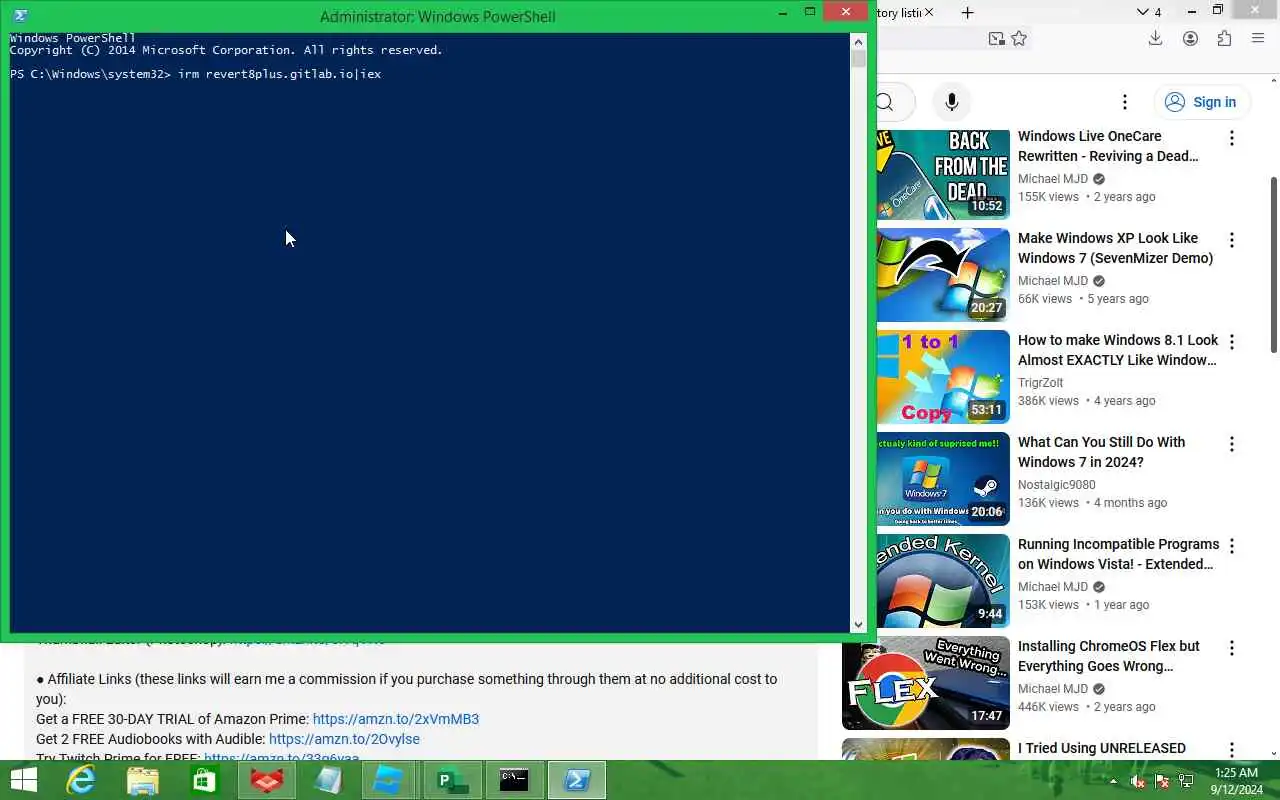Click the YouTube Sign in button
Viewport: 1280px width, 800px height.
pos(1201,102)
